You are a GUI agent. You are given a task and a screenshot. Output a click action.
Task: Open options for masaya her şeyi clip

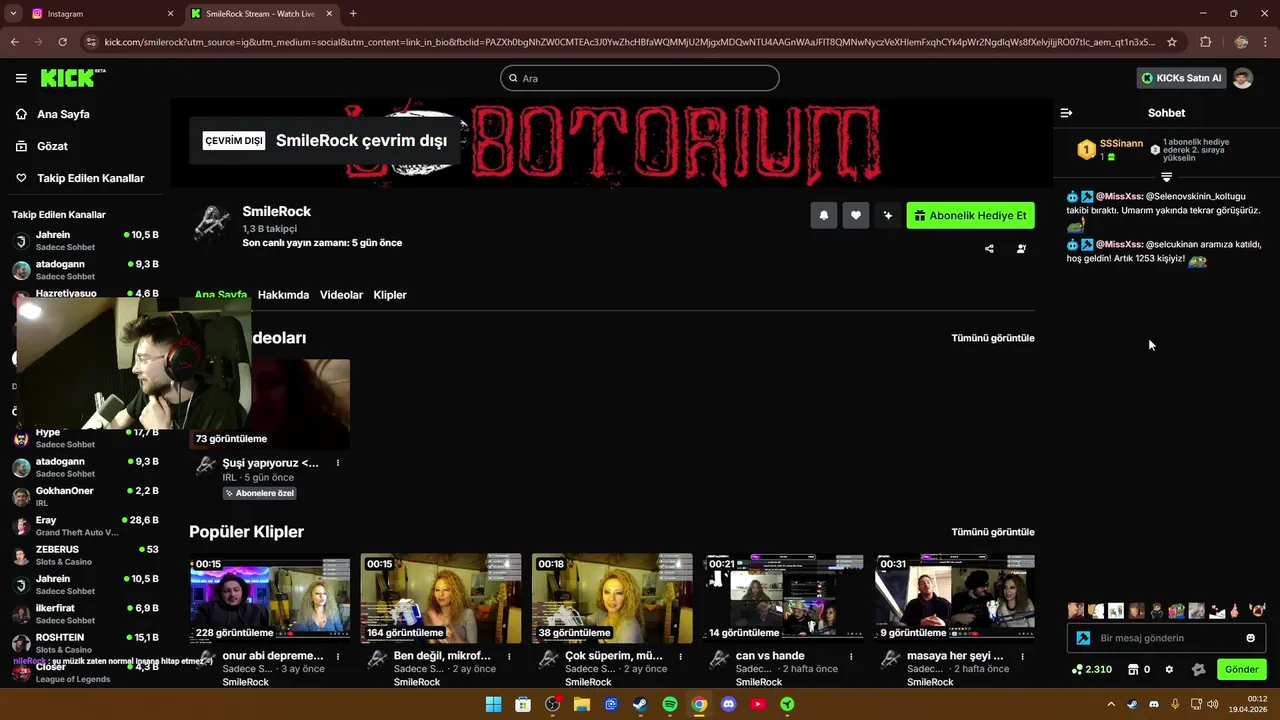coord(1022,656)
